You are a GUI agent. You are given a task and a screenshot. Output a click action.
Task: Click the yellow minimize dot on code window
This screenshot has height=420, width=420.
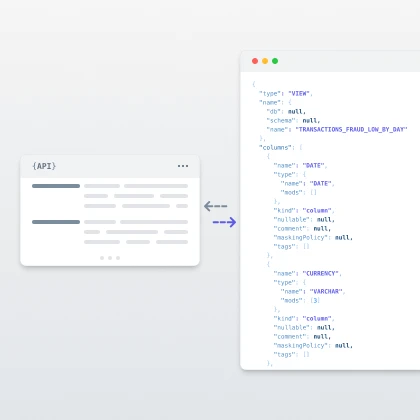point(265,61)
